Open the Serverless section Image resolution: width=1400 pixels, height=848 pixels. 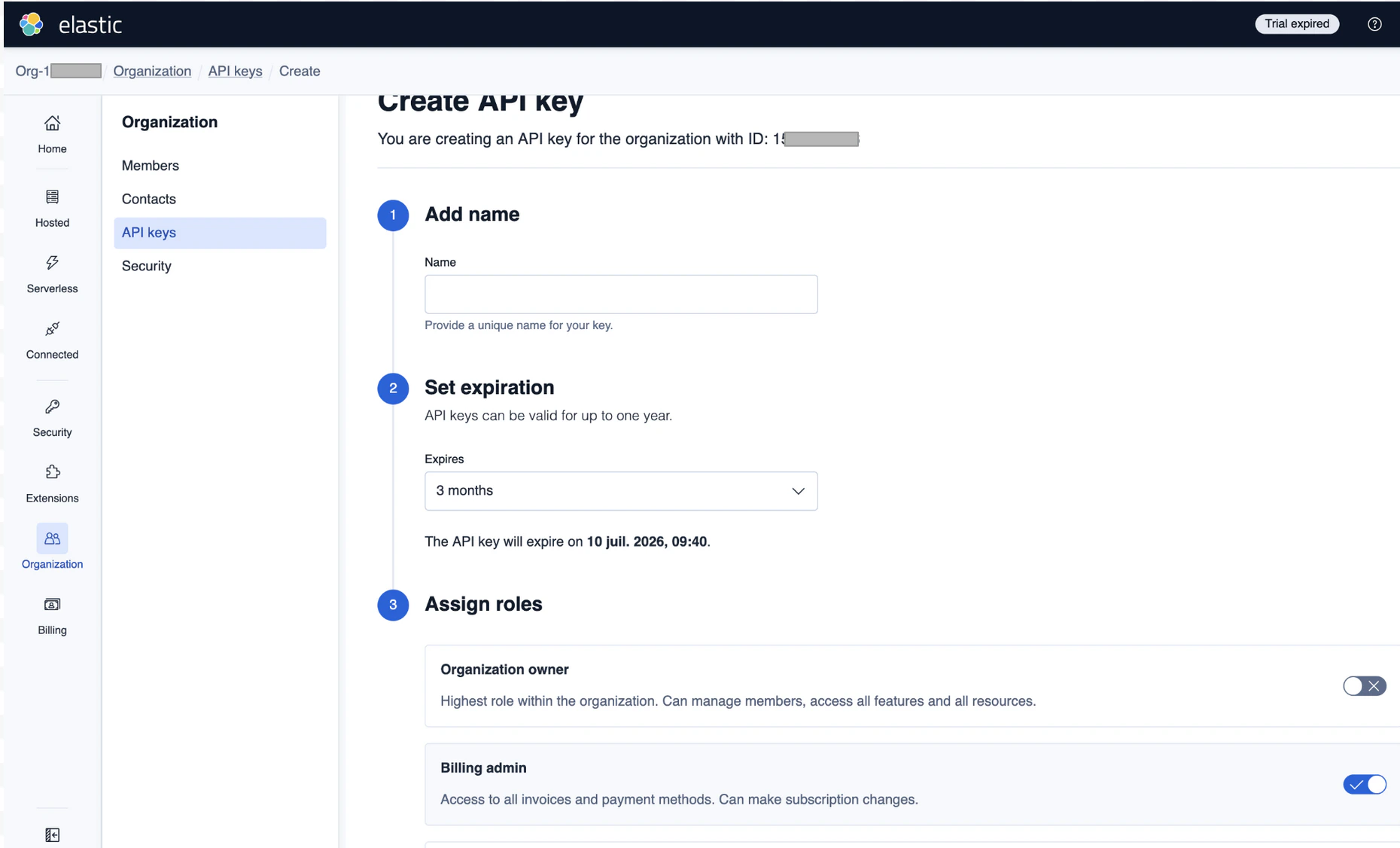[x=51, y=273]
